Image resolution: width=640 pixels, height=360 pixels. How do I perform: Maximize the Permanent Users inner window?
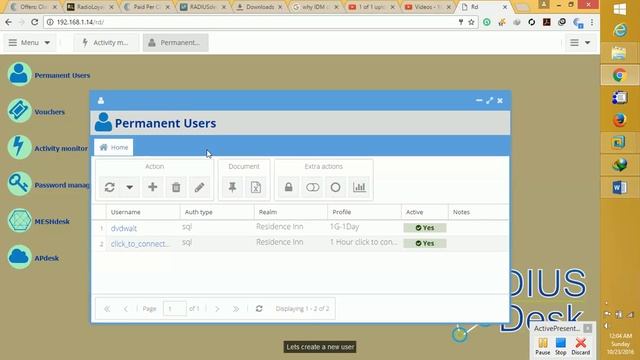coord(489,100)
